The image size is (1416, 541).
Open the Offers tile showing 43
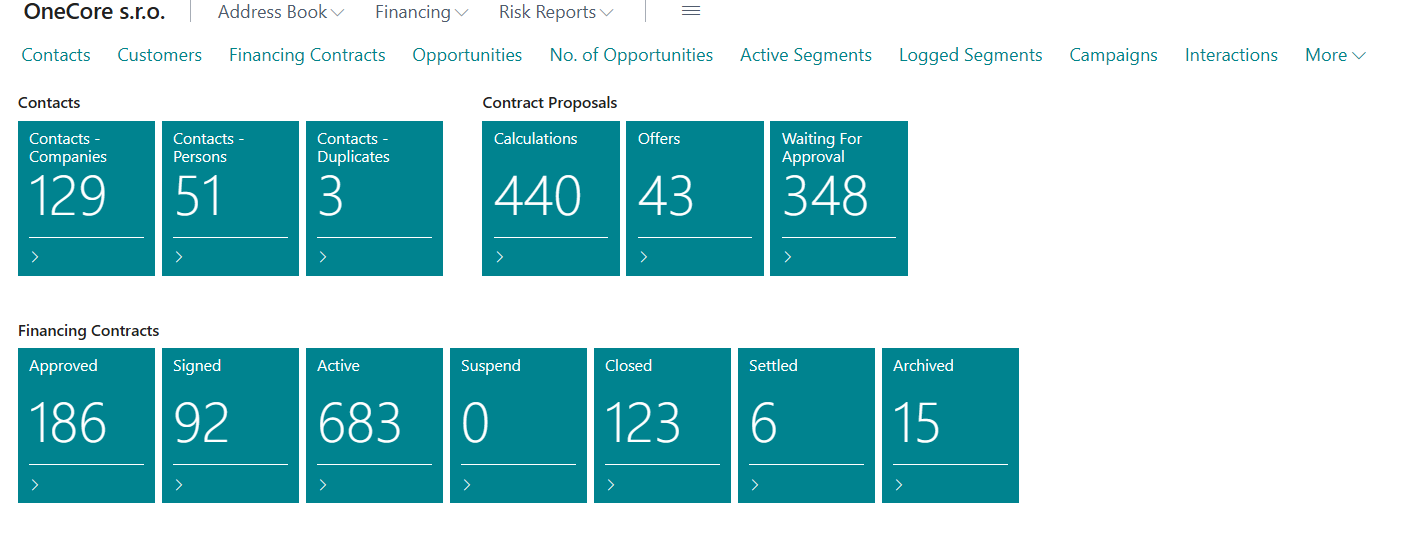[694, 195]
